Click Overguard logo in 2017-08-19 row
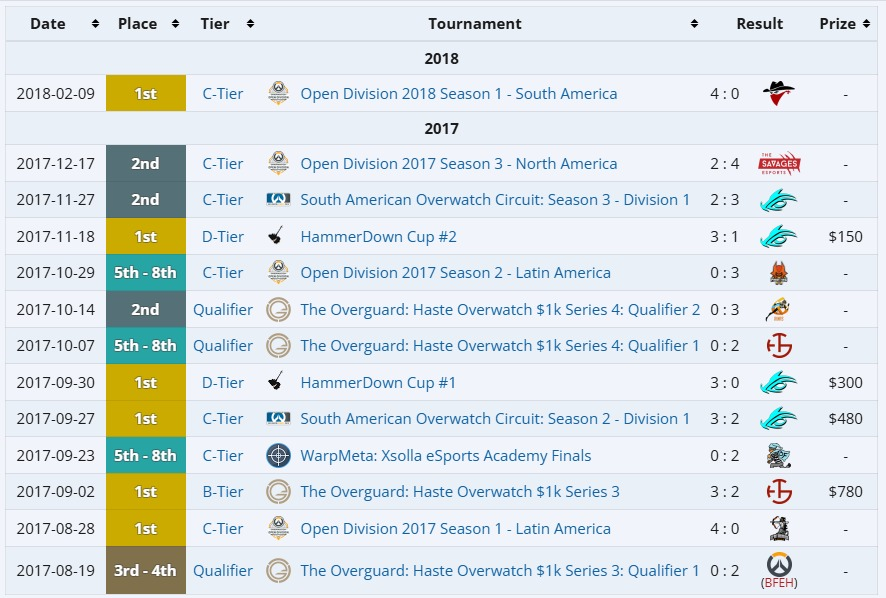Image resolution: width=886 pixels, height=598 pixels. [x=279, y=570]
